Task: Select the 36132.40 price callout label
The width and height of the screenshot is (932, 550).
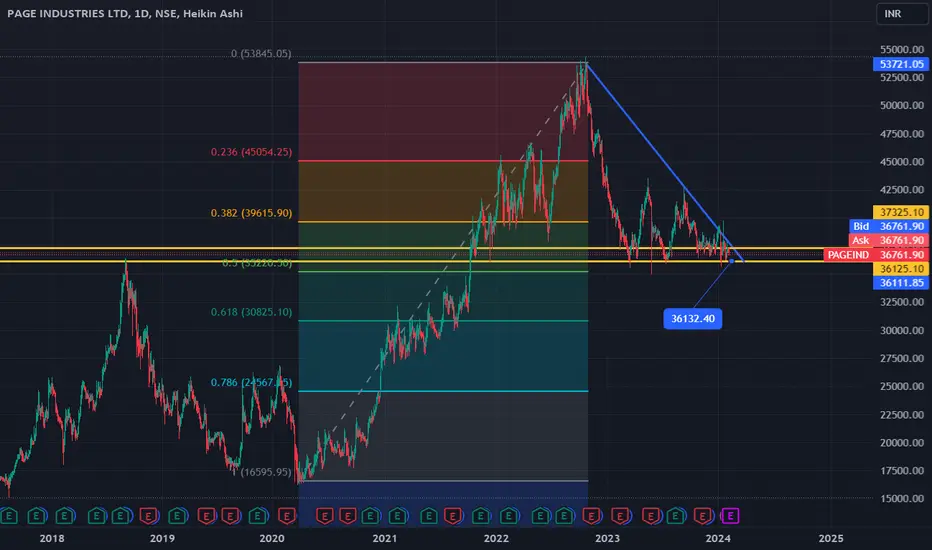Action: [692, 319]
